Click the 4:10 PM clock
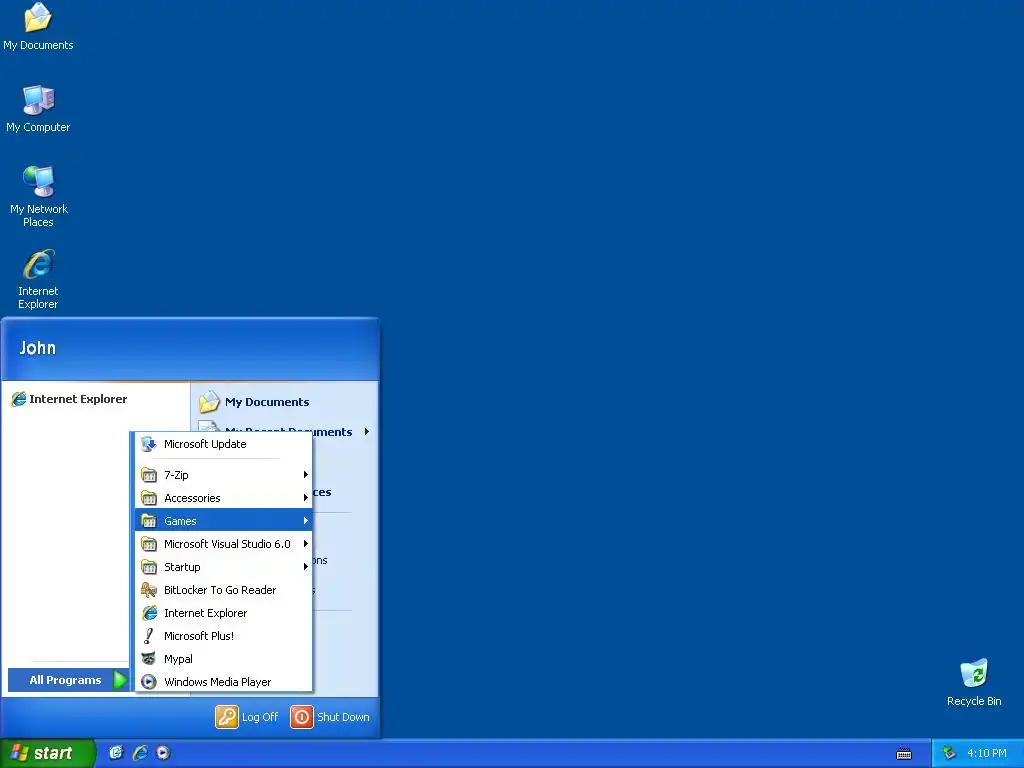This screenshot has height=768, width=1024. [x=987, y=754]
